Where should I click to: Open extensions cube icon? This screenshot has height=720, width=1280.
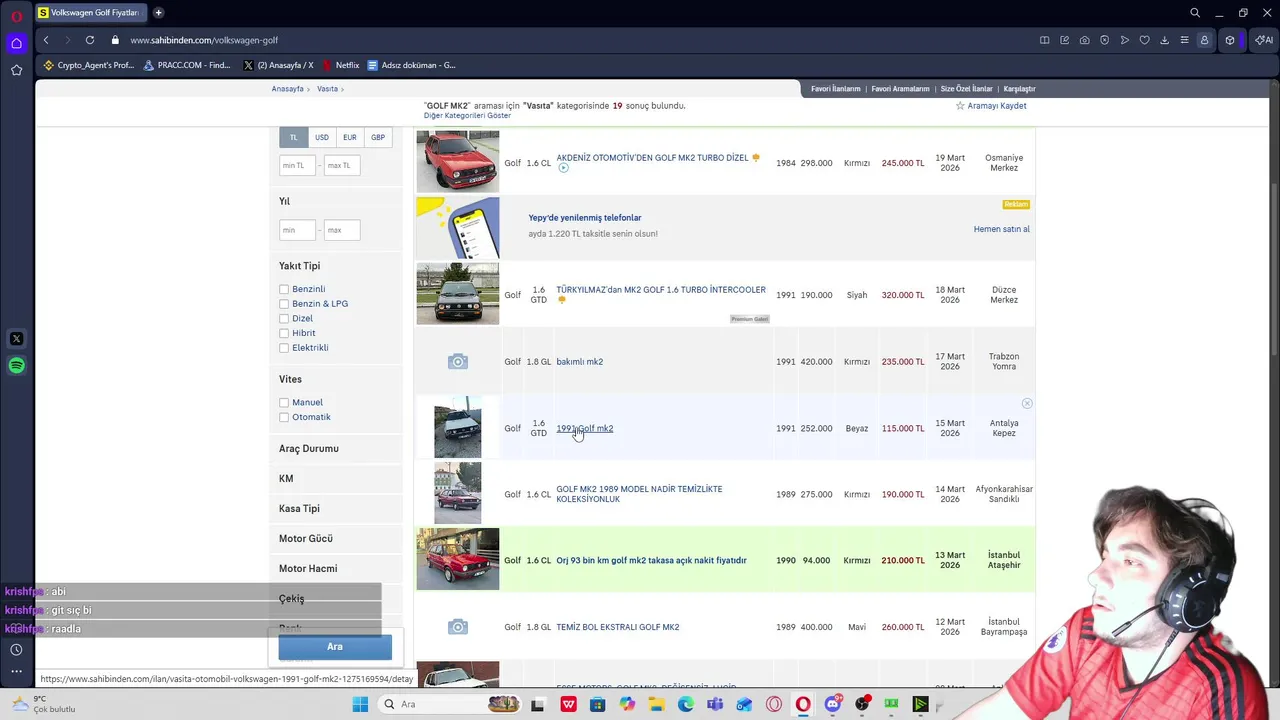point(1230,40)
